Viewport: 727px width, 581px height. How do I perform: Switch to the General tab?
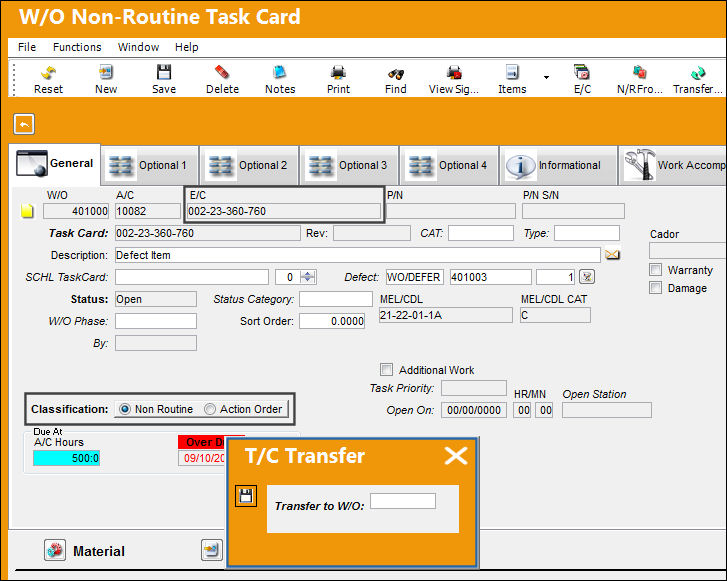point(55,164)
